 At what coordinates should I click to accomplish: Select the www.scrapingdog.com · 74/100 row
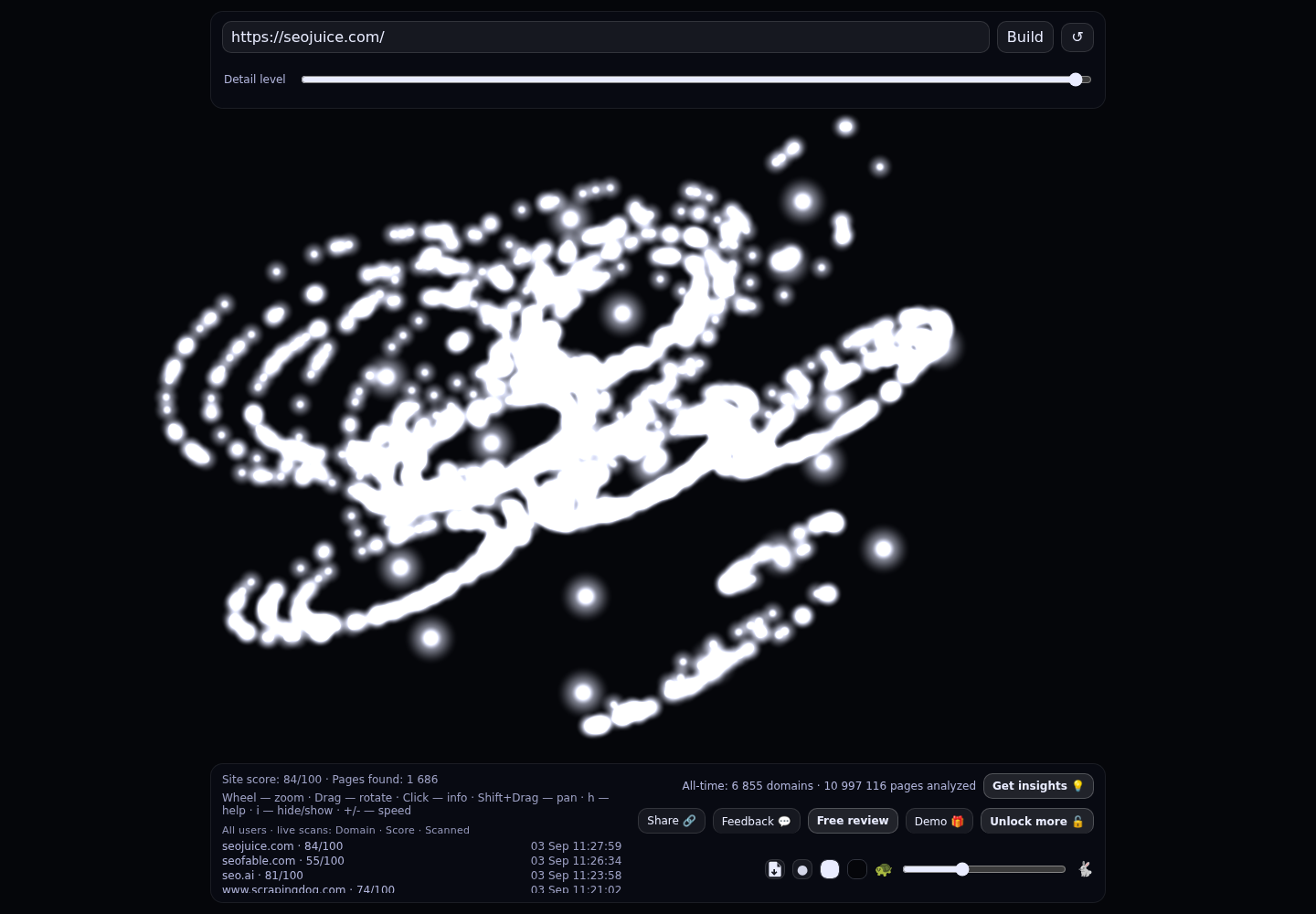[421, 888]
